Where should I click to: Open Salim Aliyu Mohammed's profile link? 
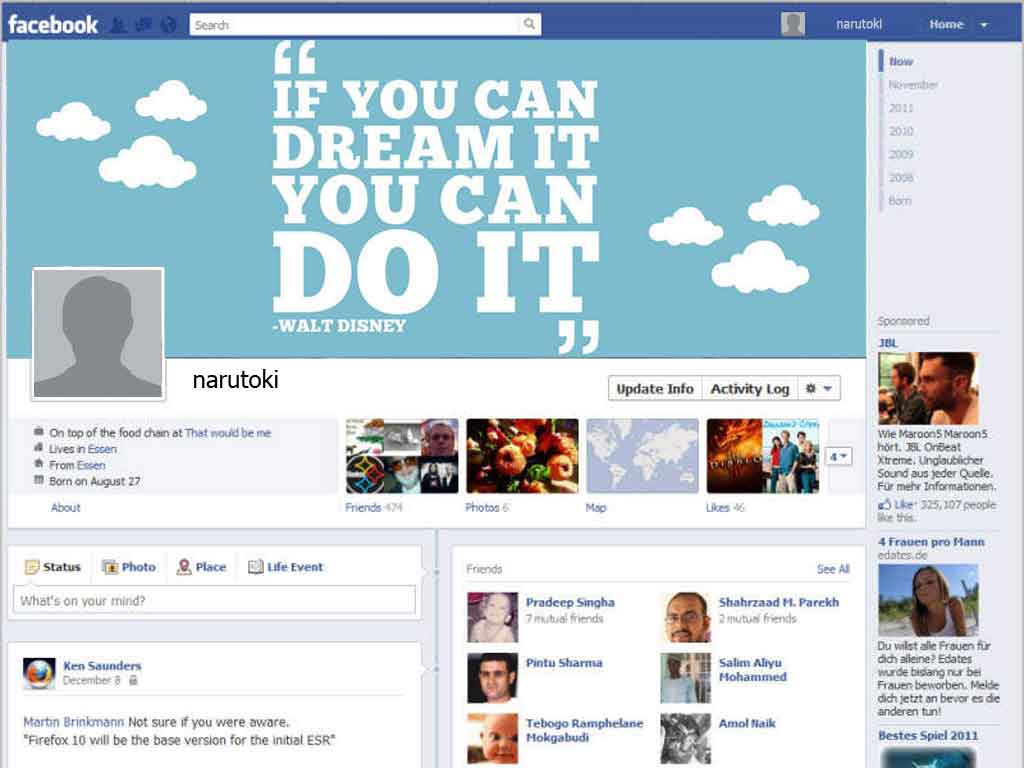[752, 670]
